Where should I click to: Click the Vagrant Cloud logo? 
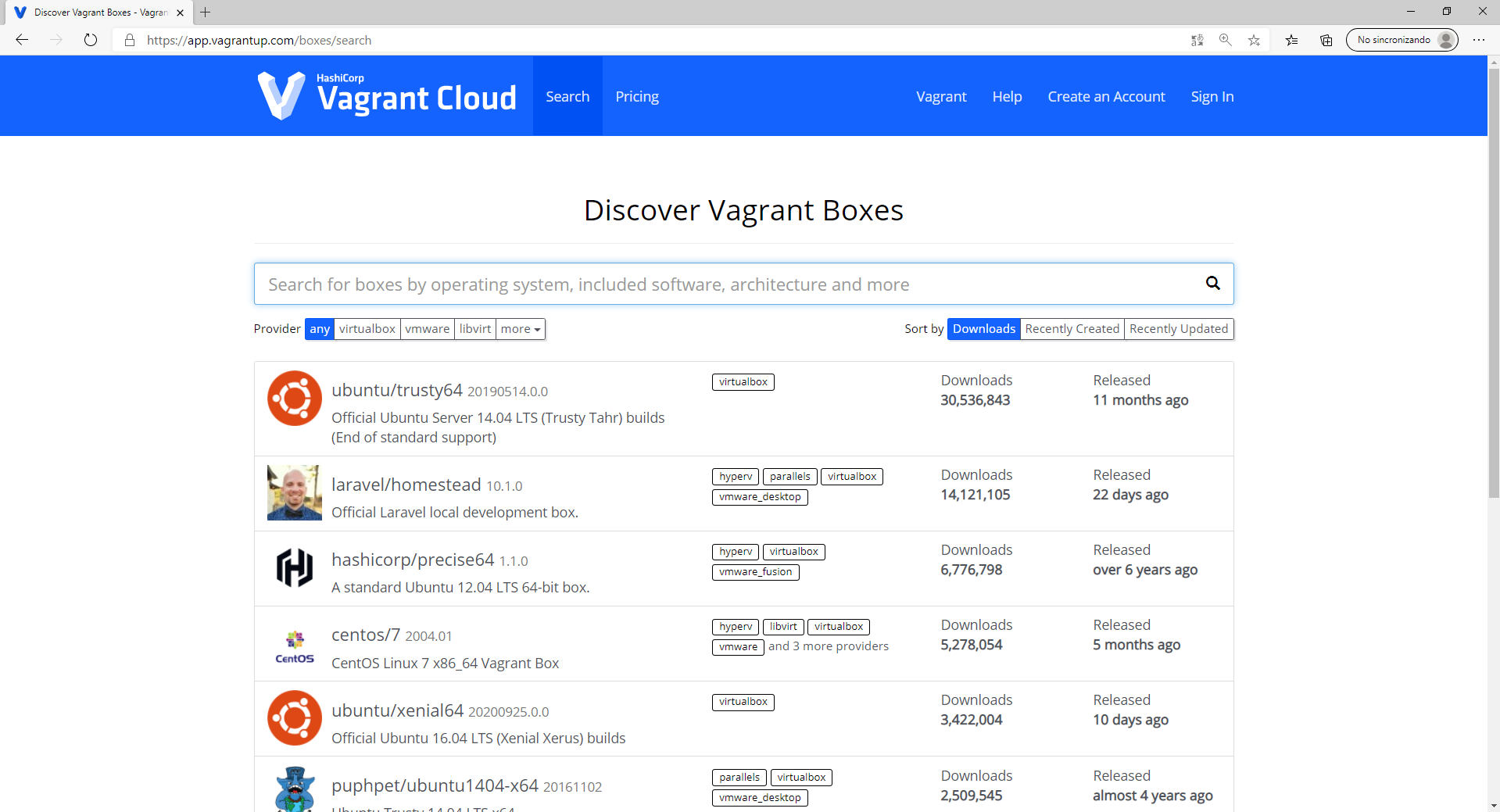(x=388, y=96)
